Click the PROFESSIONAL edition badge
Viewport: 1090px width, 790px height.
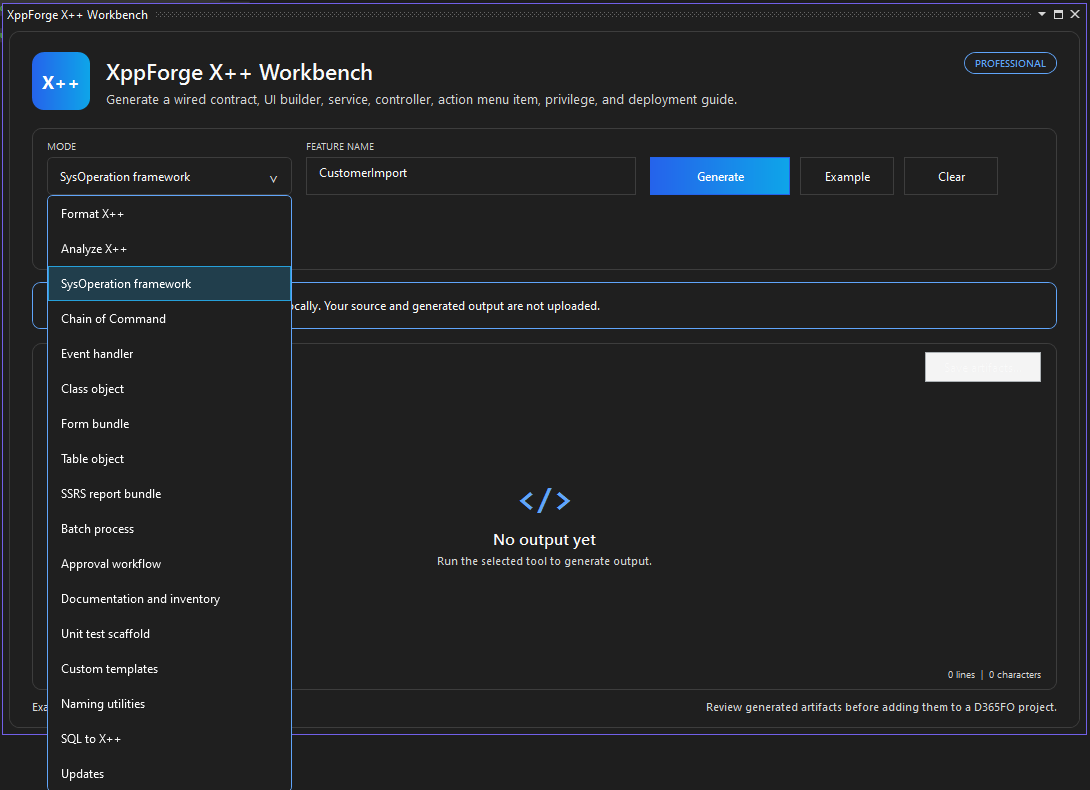point(1010,63)
